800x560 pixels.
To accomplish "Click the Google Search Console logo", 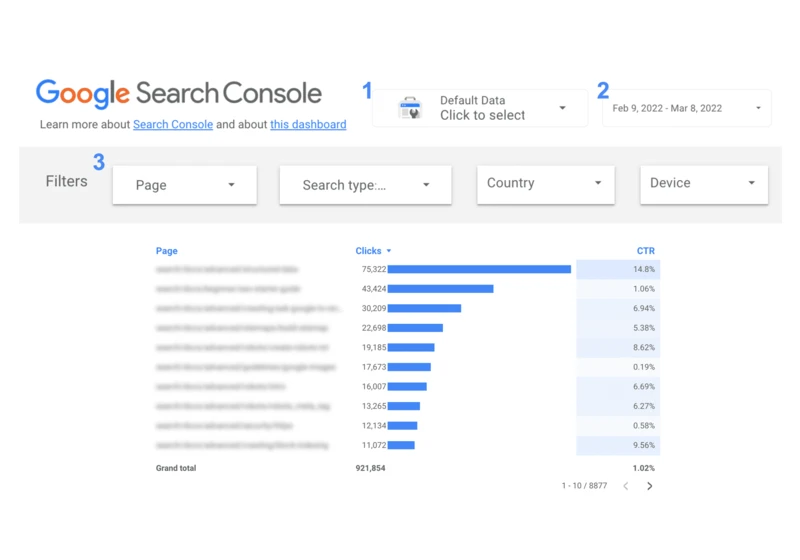I will point(179,94).
